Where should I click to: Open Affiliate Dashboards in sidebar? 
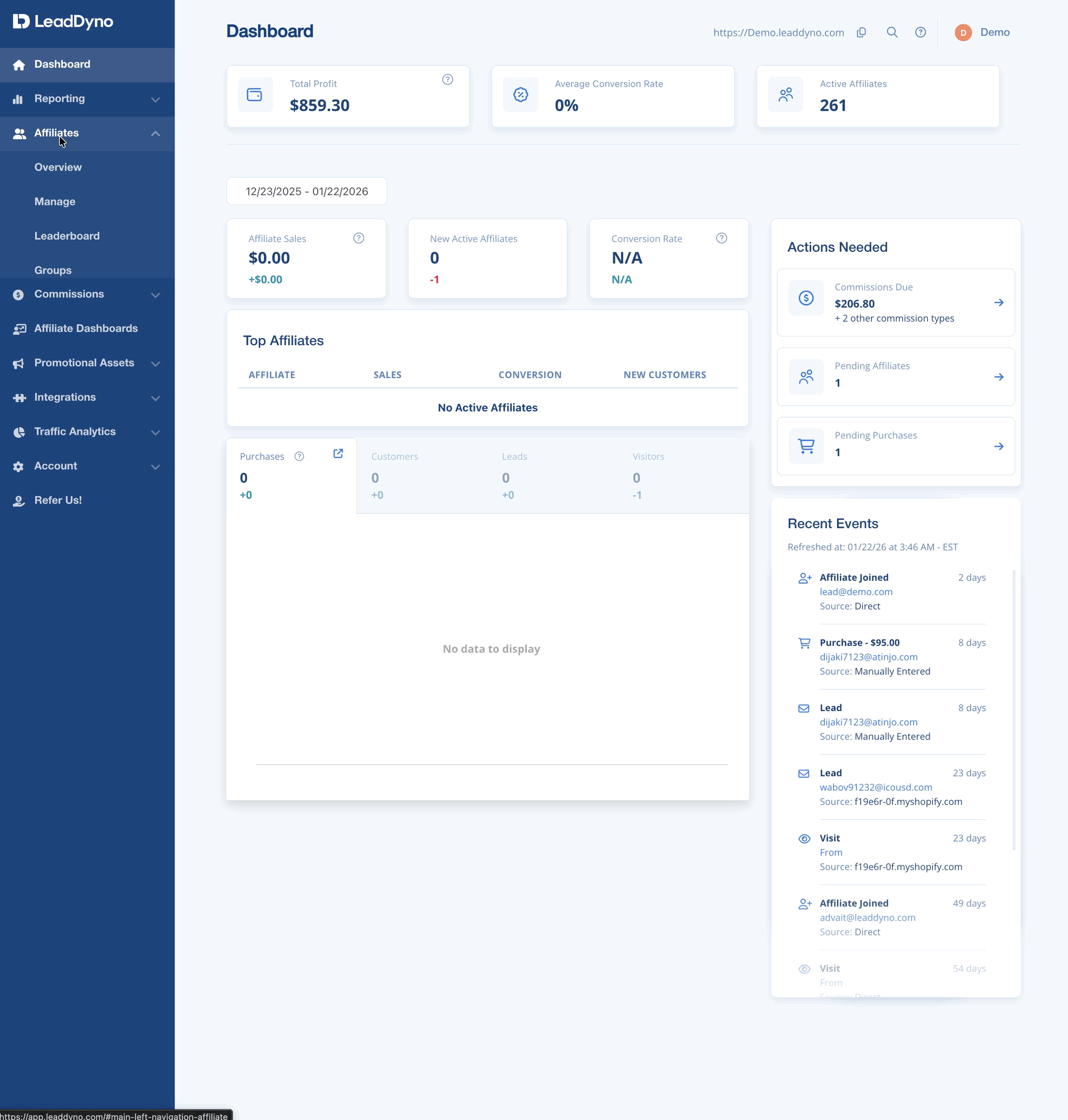click(87, 329)
